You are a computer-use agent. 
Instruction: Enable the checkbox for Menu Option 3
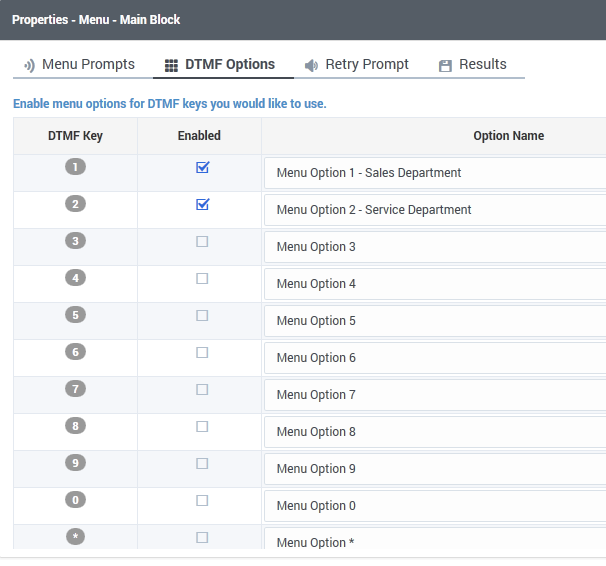[x=202, y=241]
